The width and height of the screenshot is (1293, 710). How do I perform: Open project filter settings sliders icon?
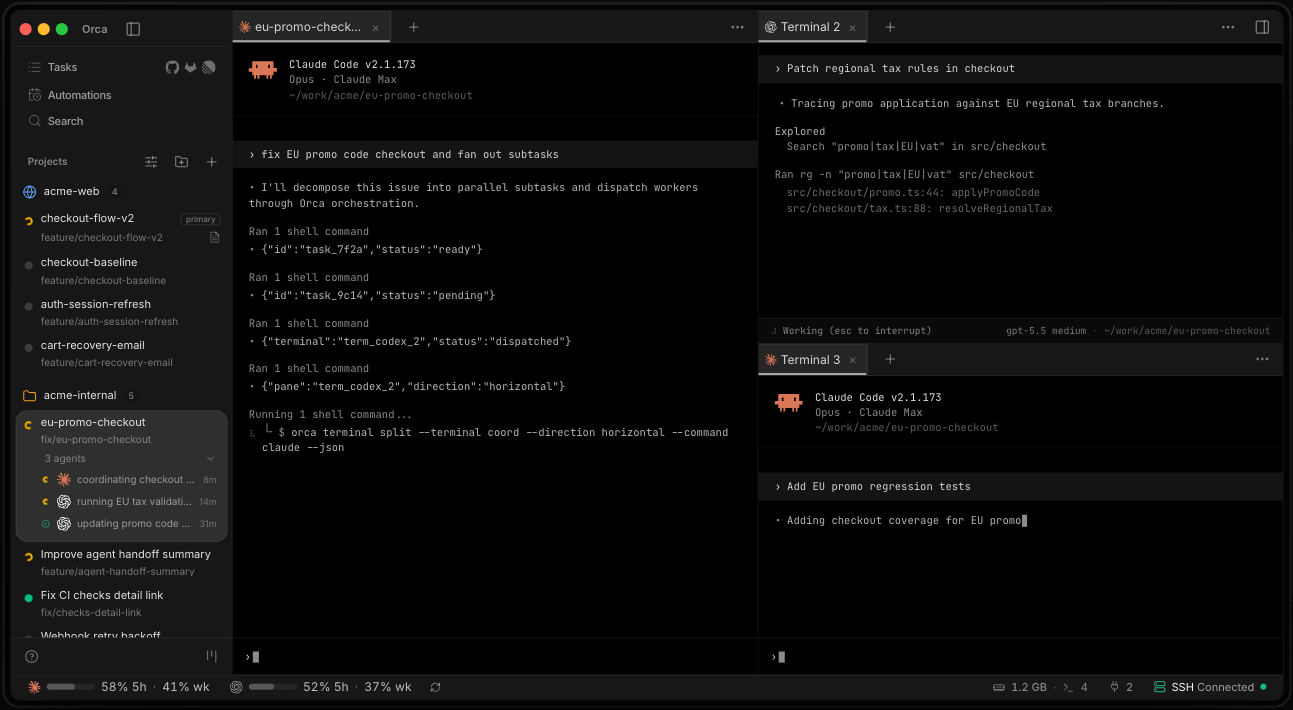[x=151, y=161]
